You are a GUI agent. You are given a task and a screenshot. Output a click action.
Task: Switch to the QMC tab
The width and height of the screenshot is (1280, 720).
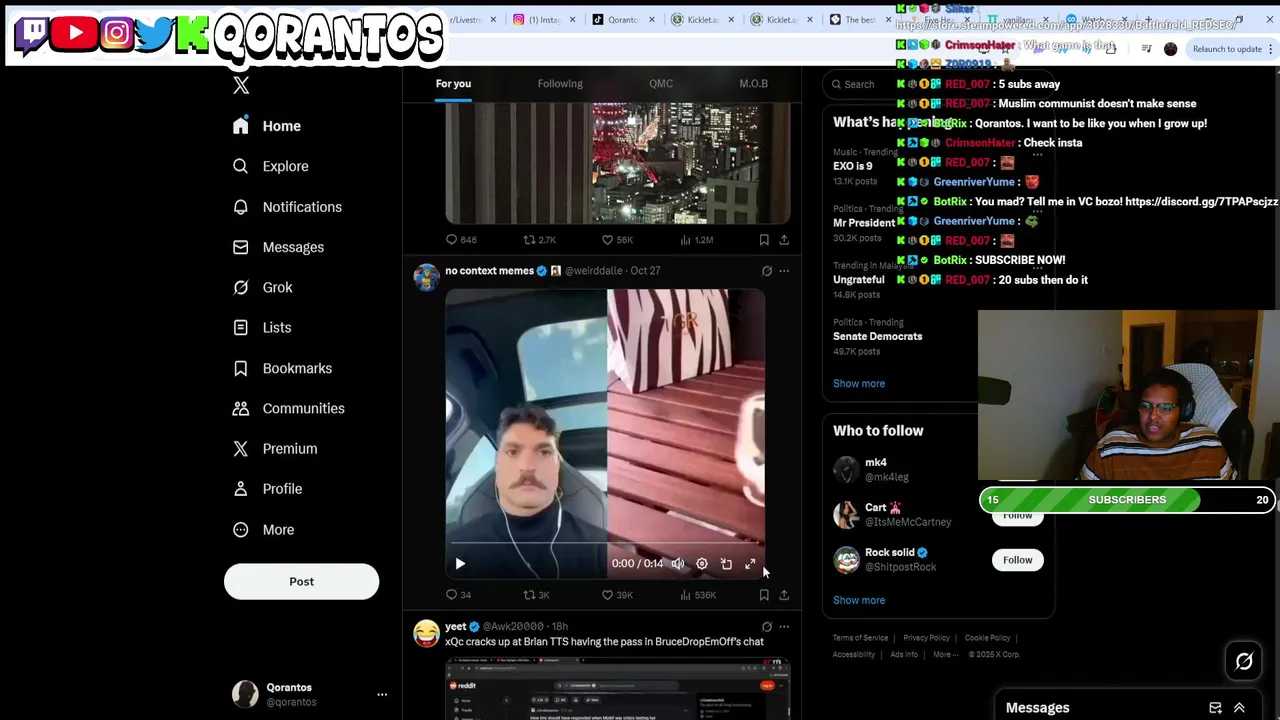(661, 83)
